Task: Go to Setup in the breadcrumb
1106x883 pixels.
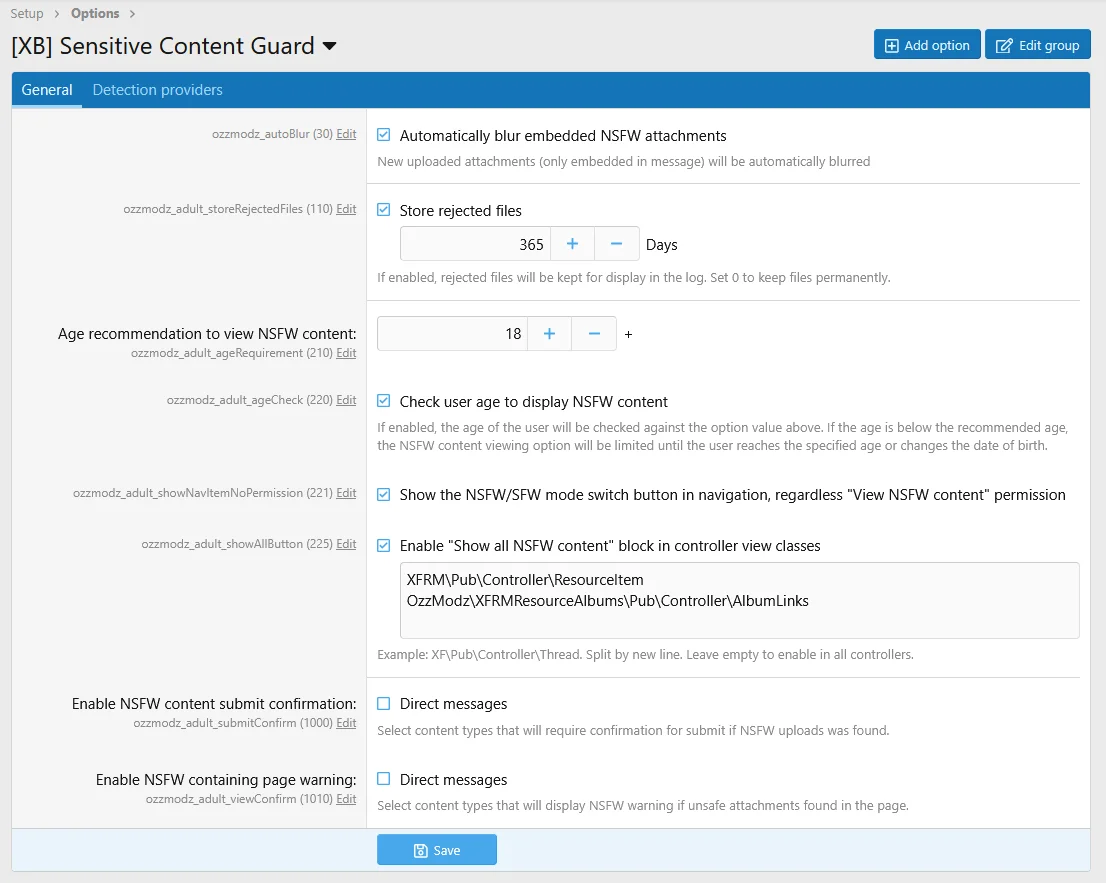Action: 27,13
